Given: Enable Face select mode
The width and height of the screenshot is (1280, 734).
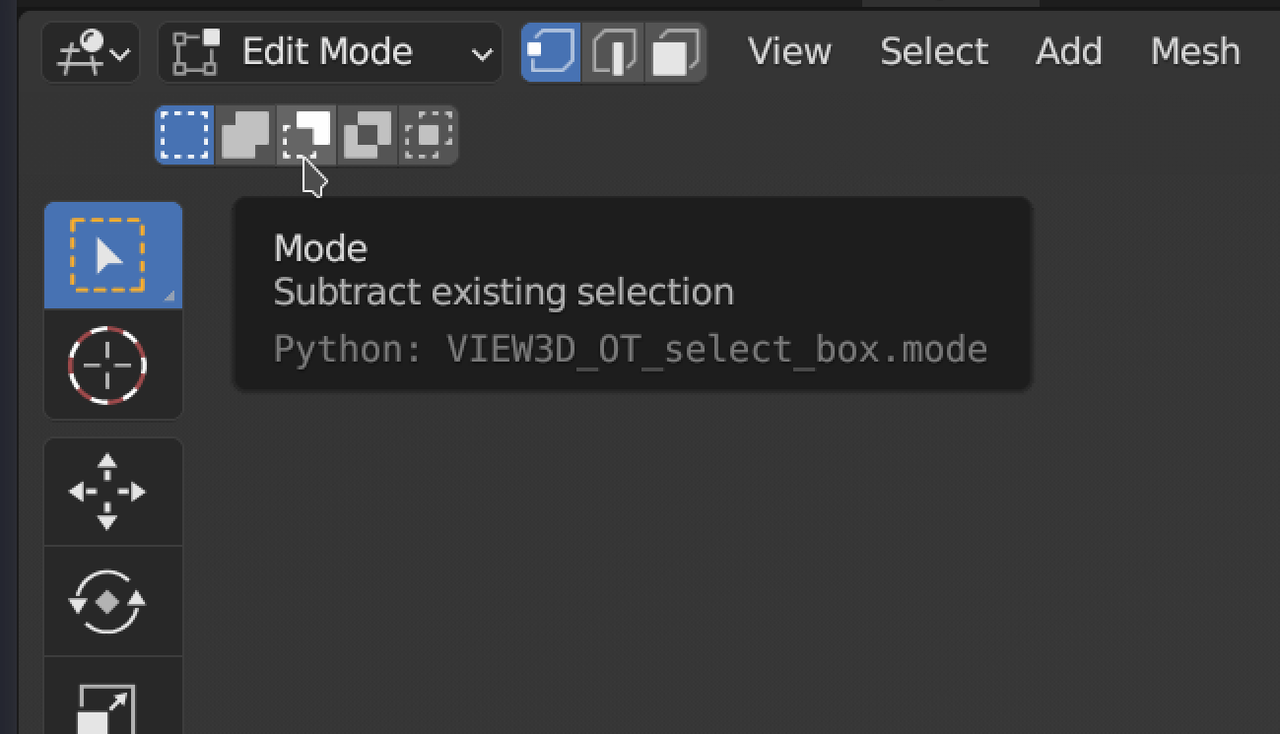Looking at the screenshot, I should click(x=676, y=51).
